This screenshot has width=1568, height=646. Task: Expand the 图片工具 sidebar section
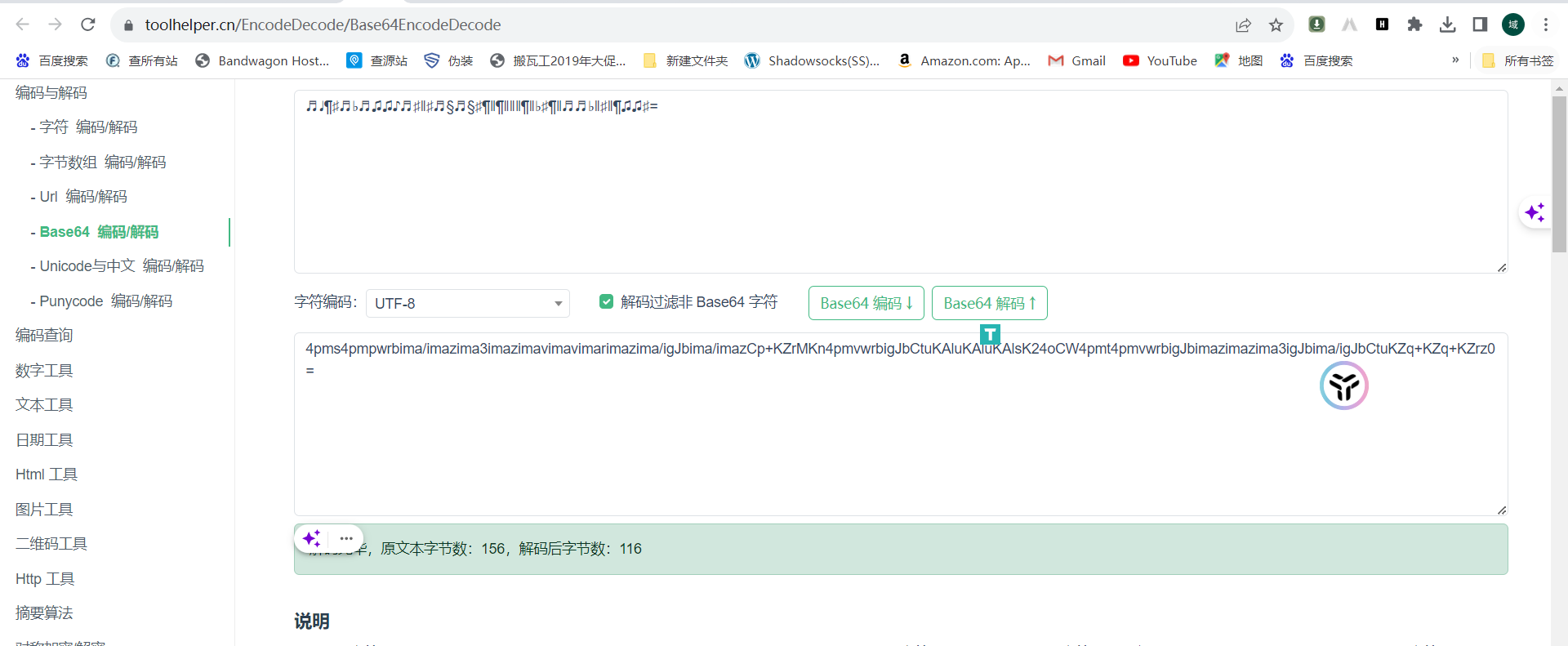pyautogui.click(x=44, y=509)
